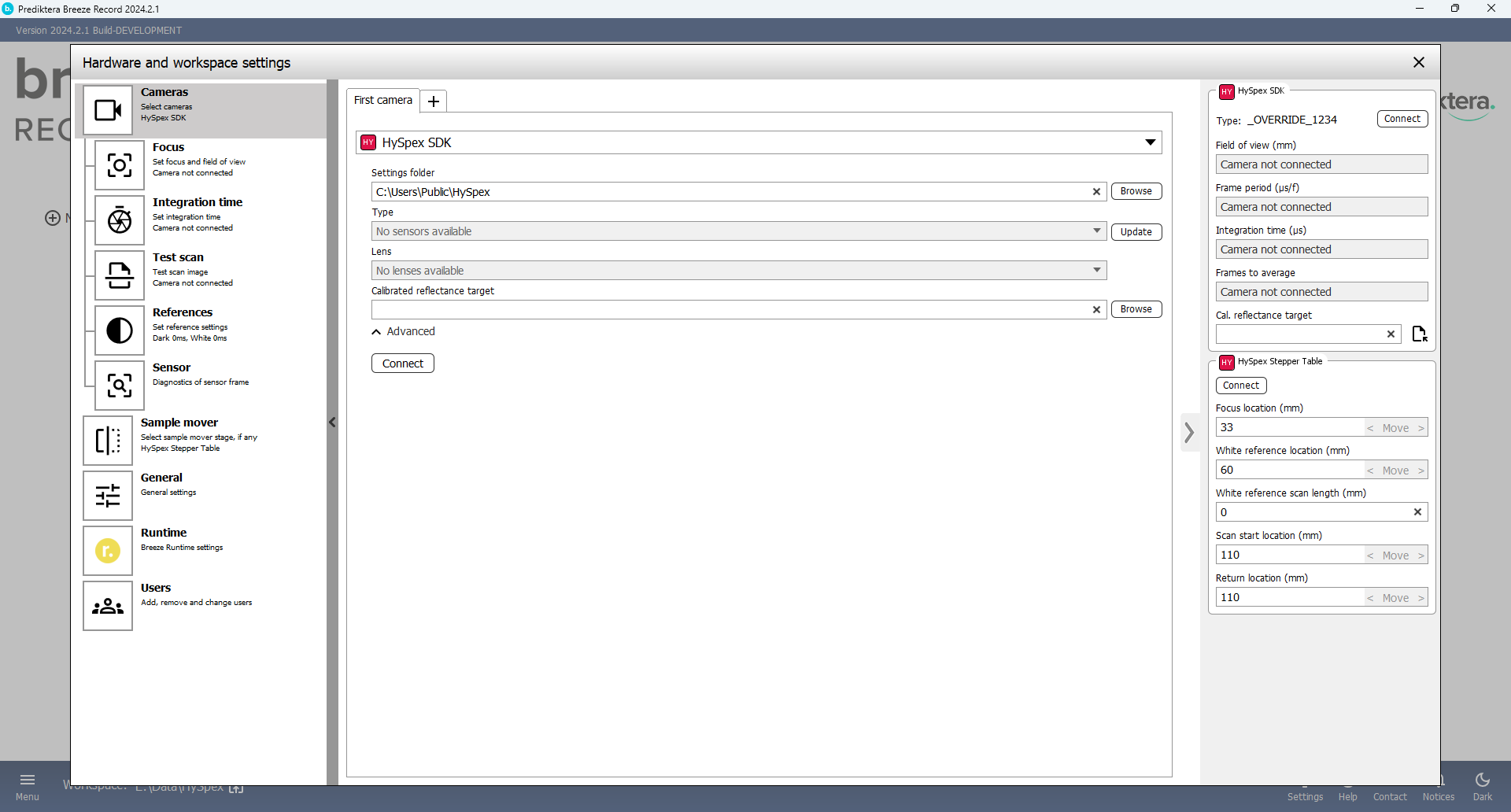Open the Sensor diagnostics icon
The height and width of the screenshot is (812, 1511).
(120, 386)
